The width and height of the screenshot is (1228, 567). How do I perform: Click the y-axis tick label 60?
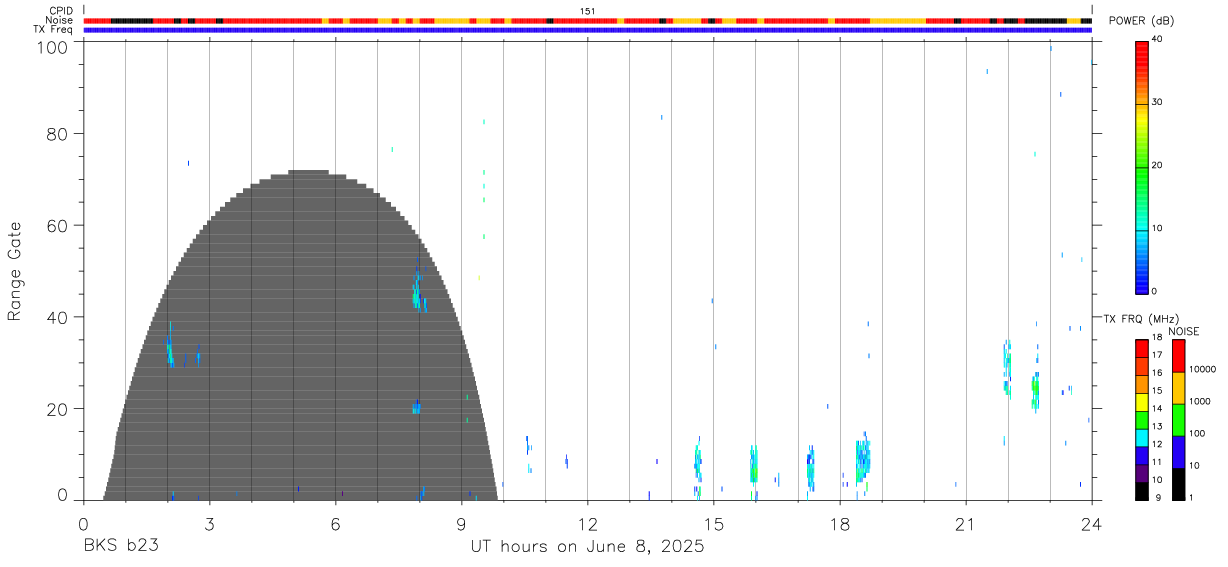pos(58,226)
